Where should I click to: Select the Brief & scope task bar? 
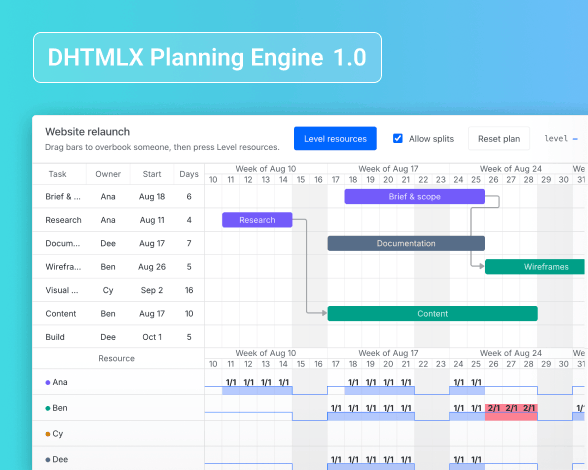click(414, 197)
